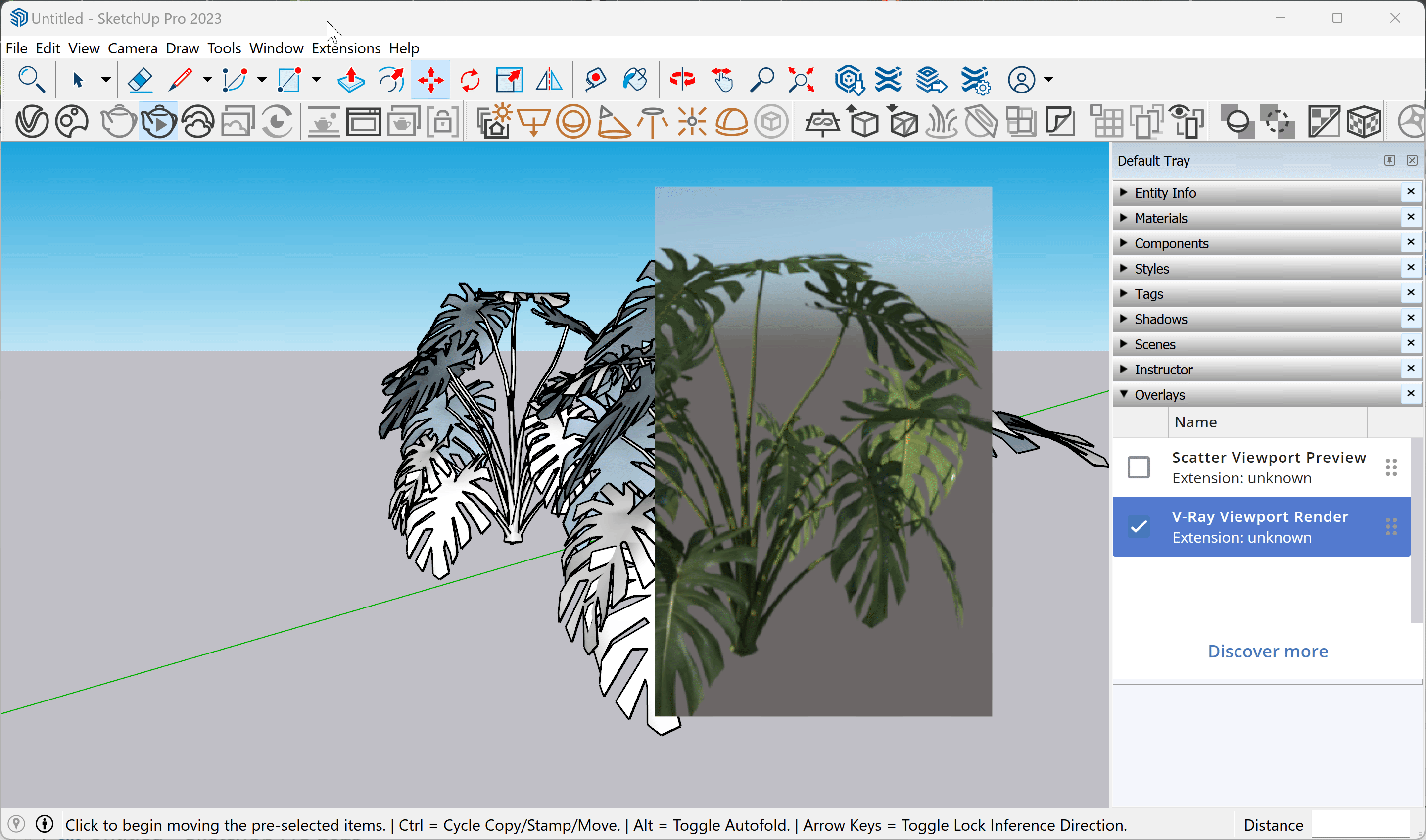Click the credits info status icon

click(44, 824)
